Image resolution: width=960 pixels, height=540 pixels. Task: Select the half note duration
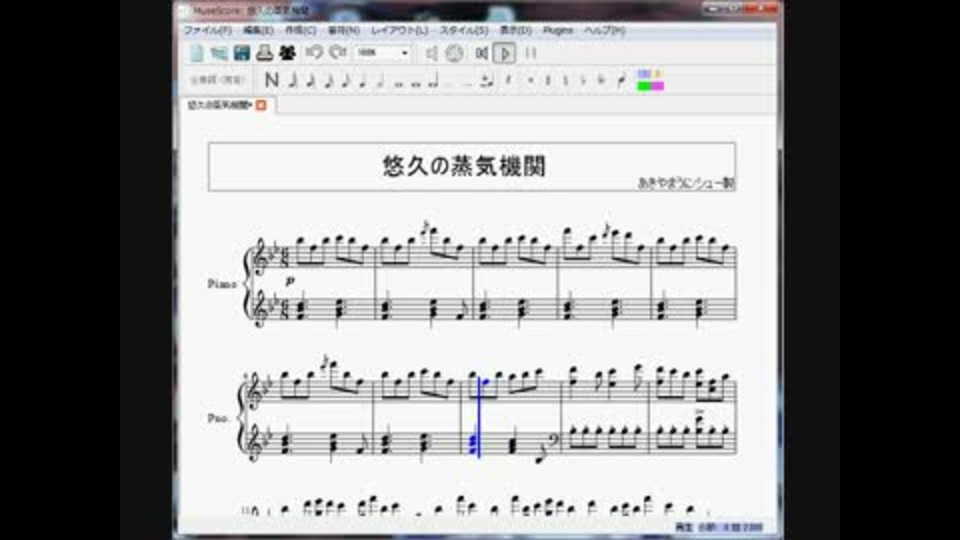tap(380, 80)
